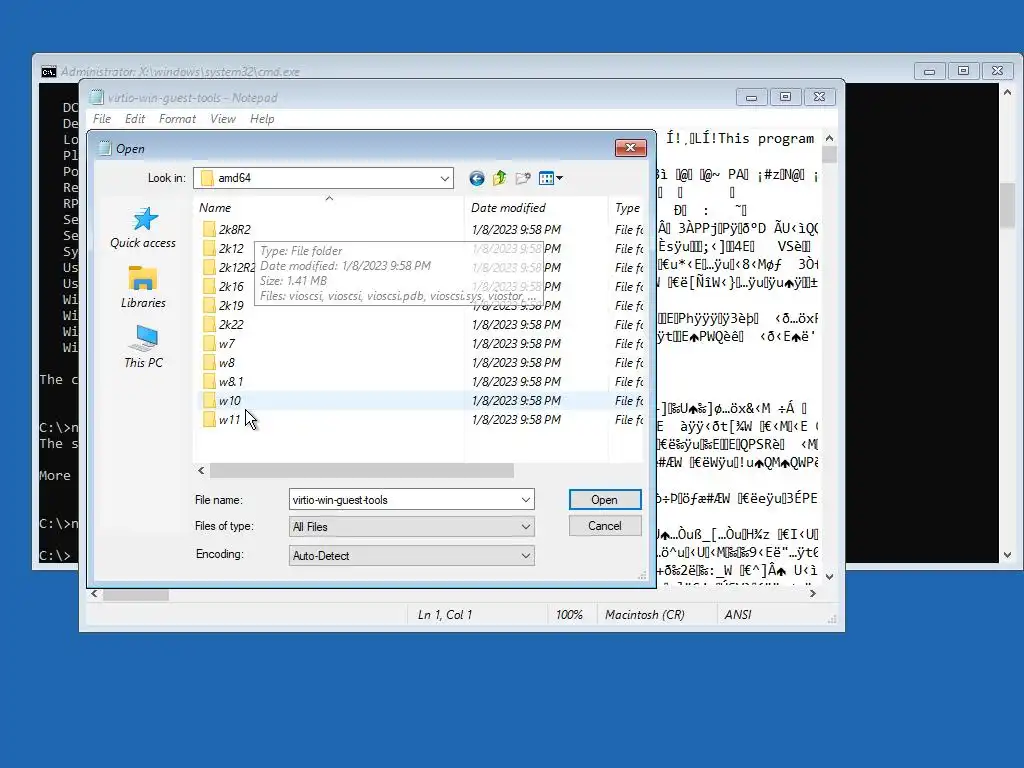
Task: Select the w7 folder icon
Action: (209, 344)
